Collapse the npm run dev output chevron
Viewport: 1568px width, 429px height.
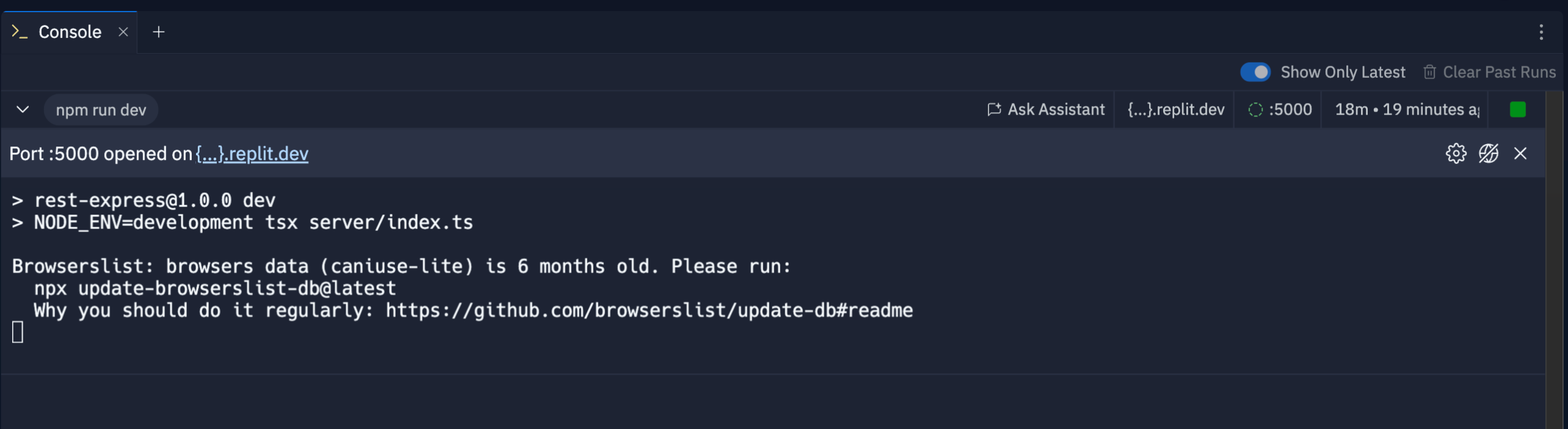(23, 110)
